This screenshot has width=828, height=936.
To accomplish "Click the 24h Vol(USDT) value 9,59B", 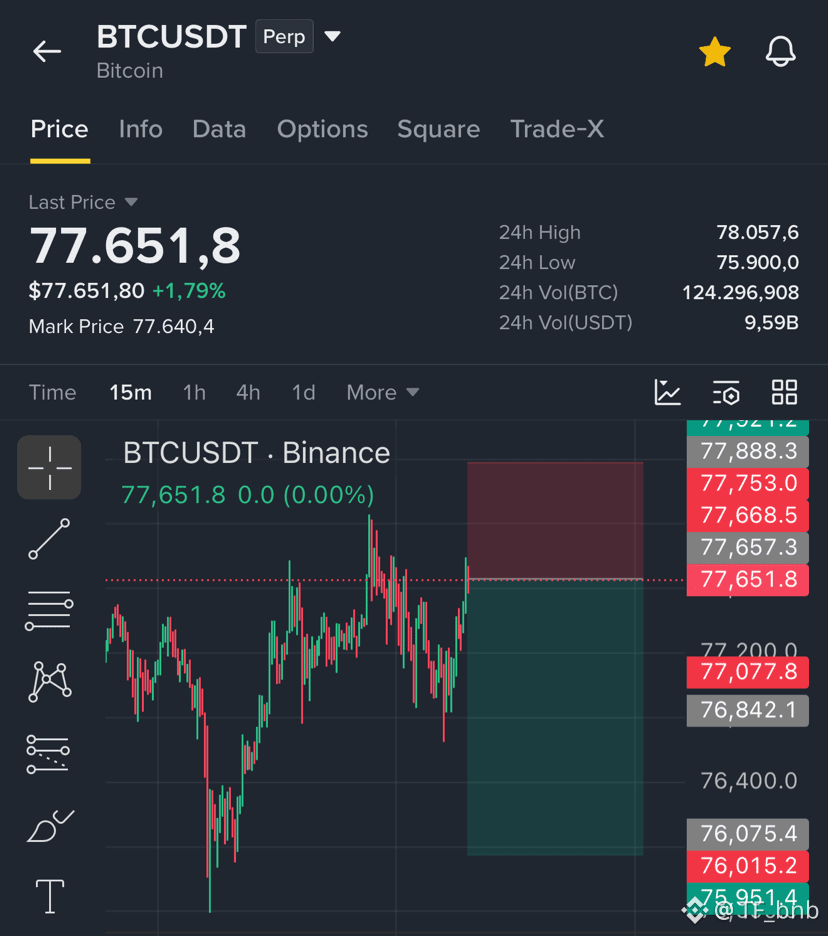I will [771, 322].
